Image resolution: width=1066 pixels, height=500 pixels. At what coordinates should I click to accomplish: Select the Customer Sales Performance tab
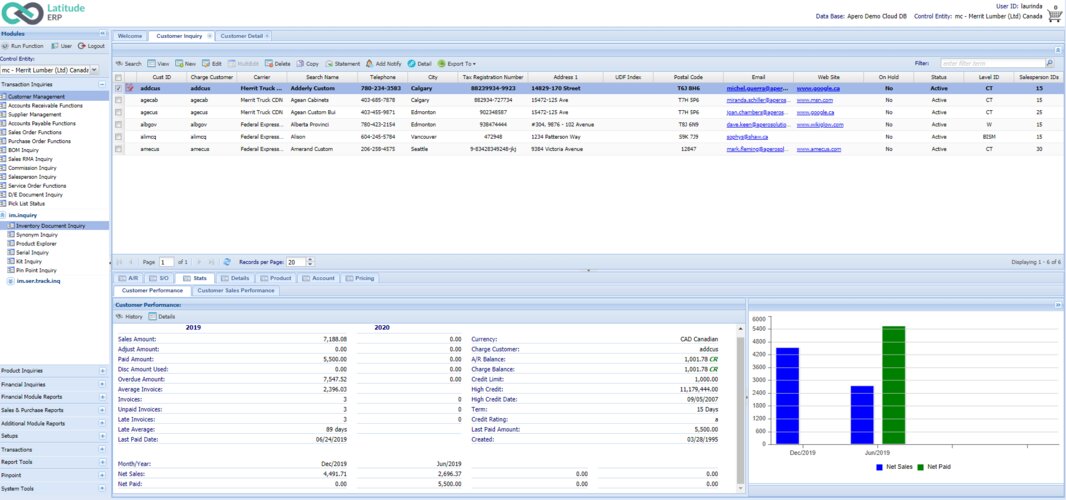pos(235,290)
